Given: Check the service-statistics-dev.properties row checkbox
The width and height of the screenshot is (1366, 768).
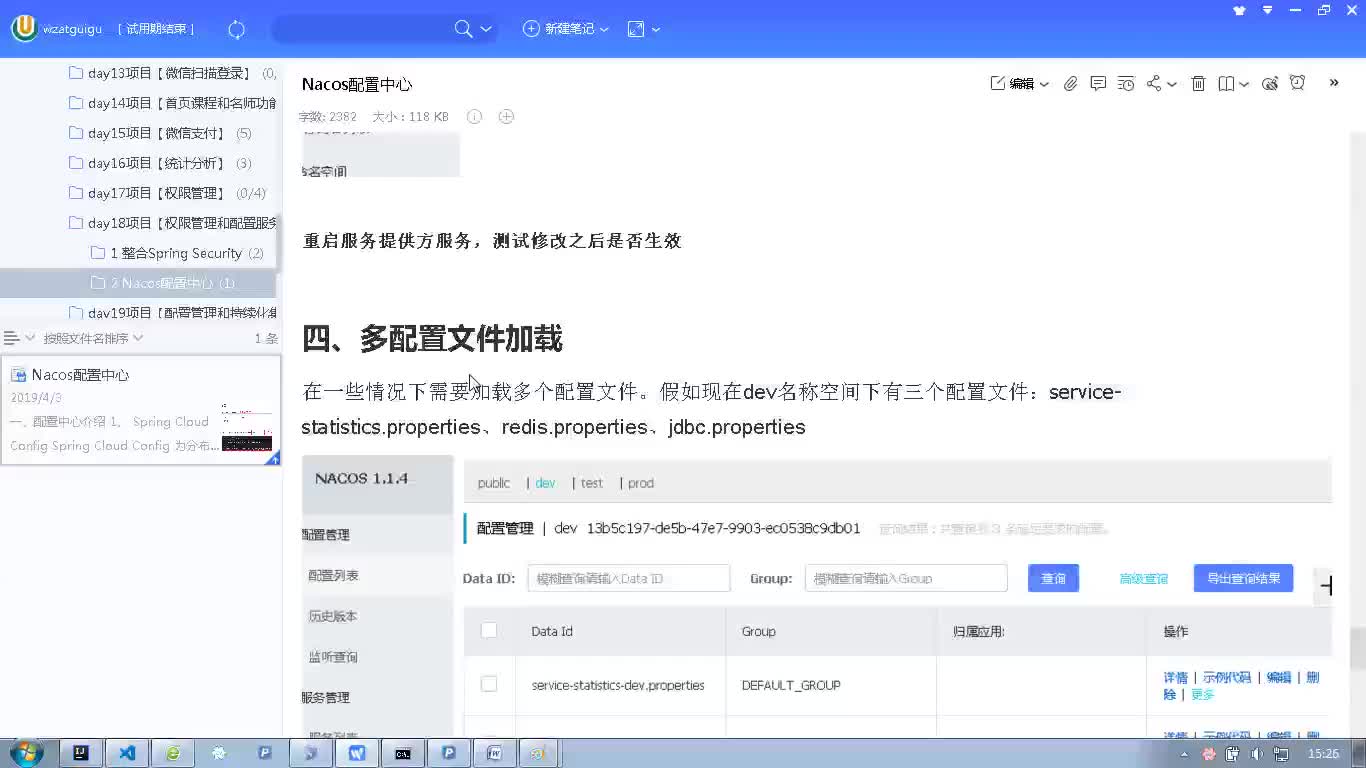Looking at the screenshot, I should coord(489,684).
